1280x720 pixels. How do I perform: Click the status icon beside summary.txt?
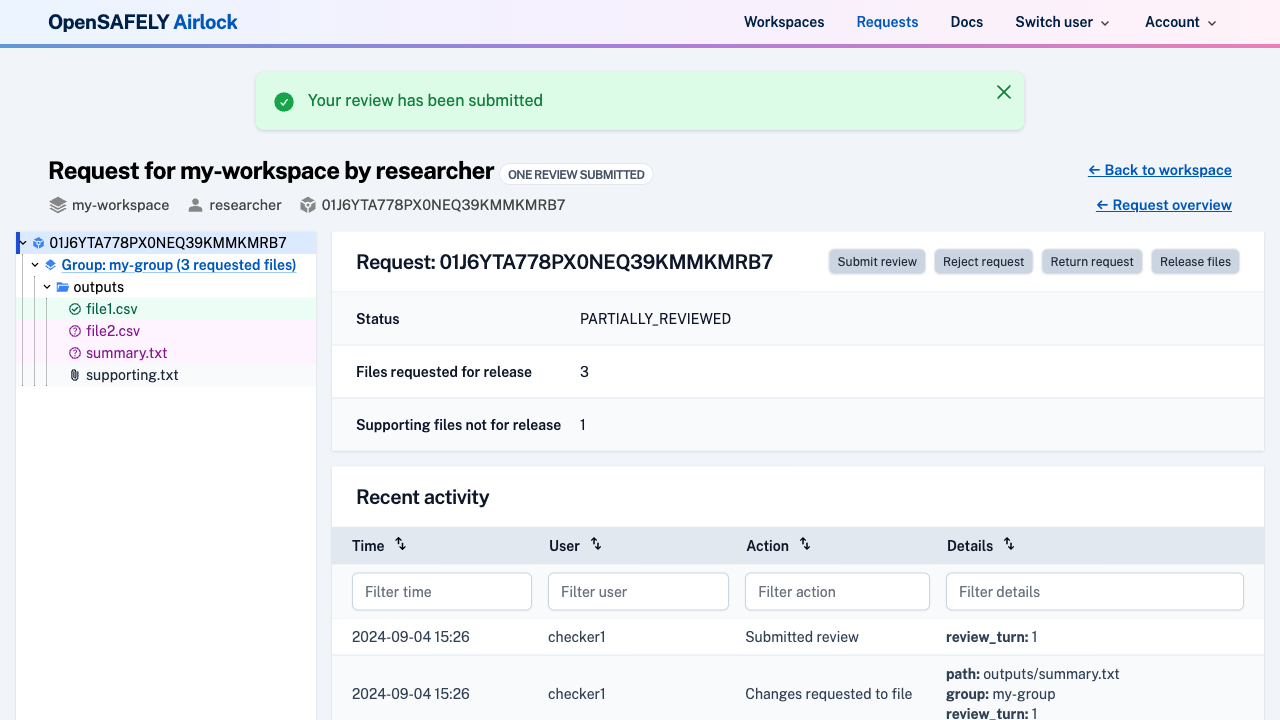pos(75,353)
